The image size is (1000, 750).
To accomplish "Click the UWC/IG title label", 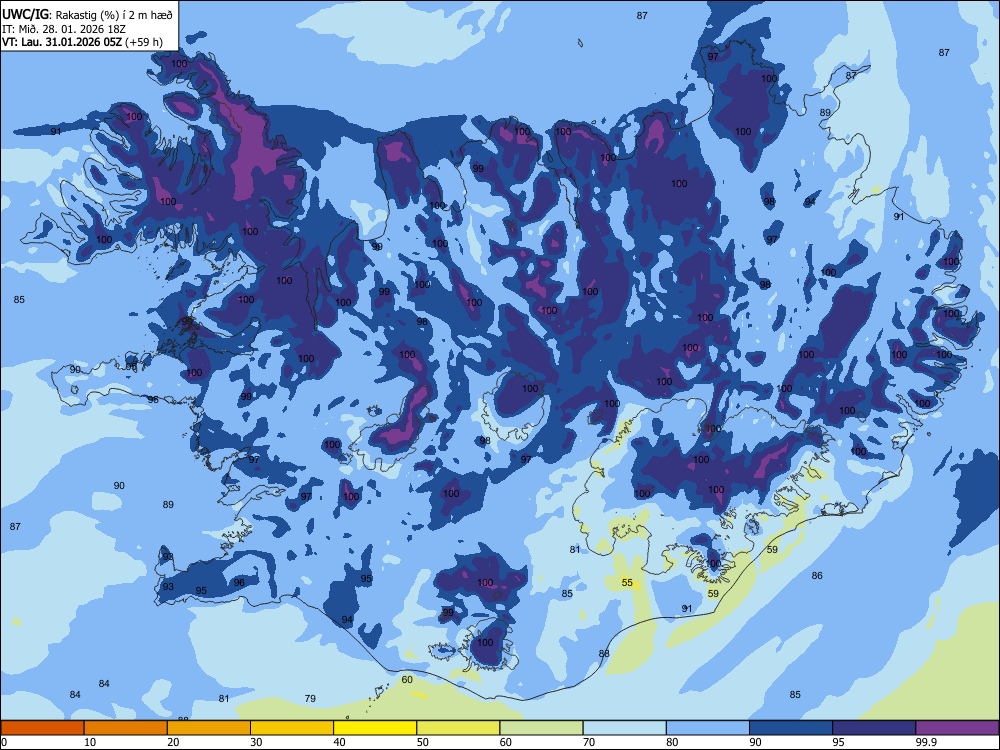I will pos(25,14).
